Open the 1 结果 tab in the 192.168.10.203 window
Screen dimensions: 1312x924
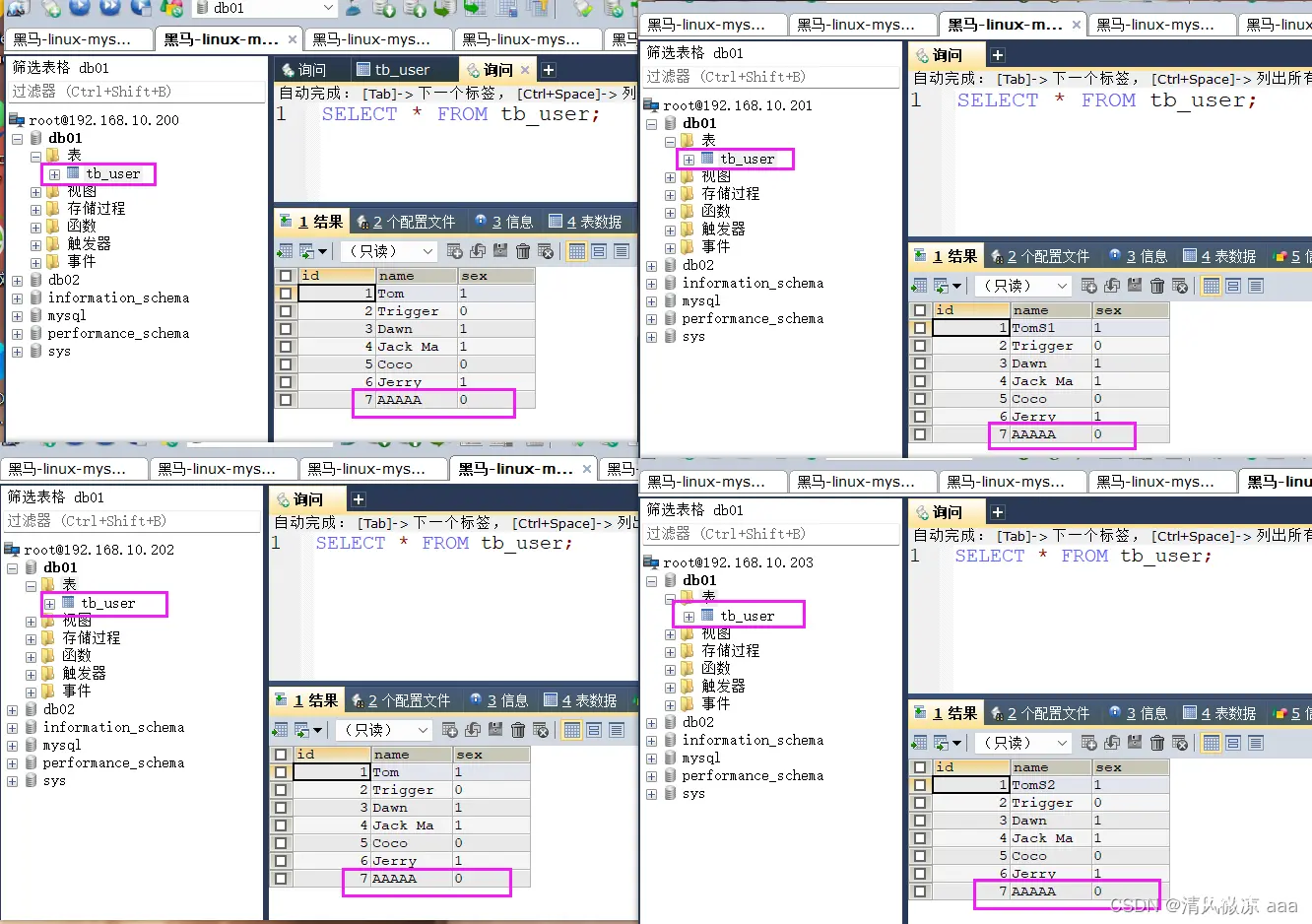pyautogui.click(x=946, y=713)
